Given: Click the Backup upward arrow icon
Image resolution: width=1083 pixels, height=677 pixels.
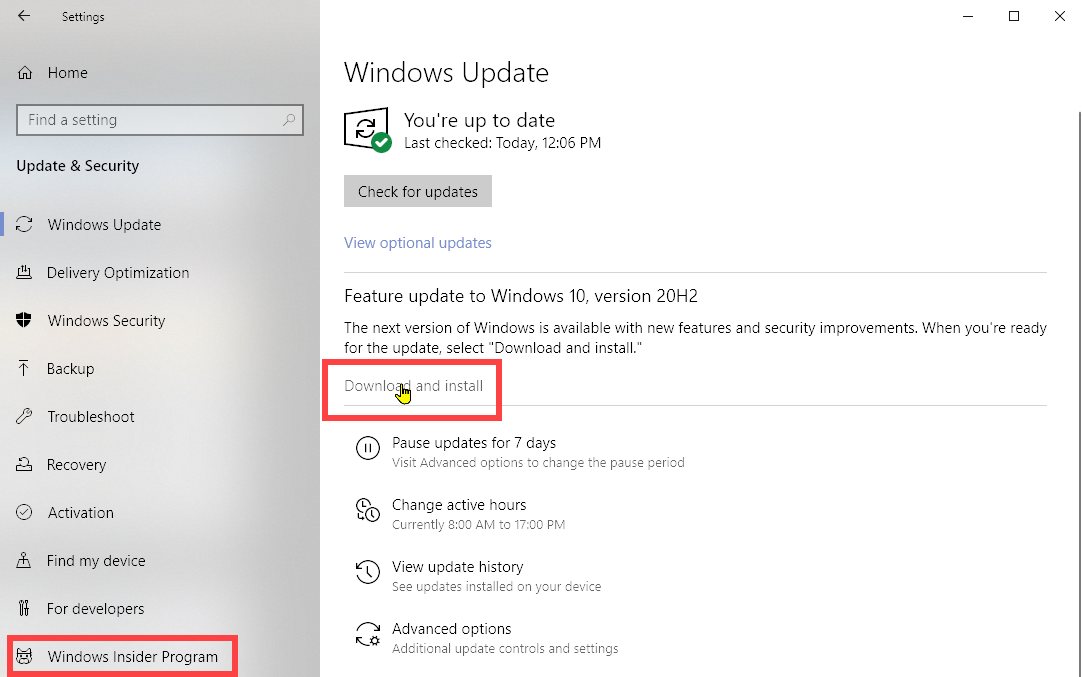Looking at the screenshot, I should [24, 368].
